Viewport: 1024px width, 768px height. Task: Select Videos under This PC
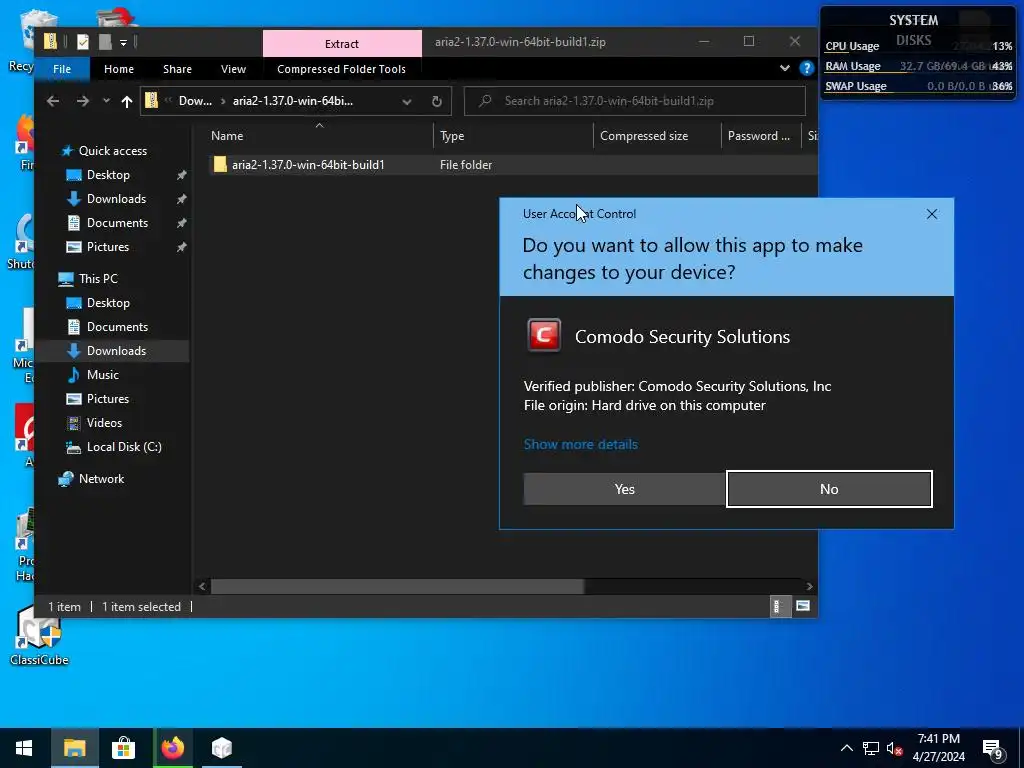click(104, 423)
